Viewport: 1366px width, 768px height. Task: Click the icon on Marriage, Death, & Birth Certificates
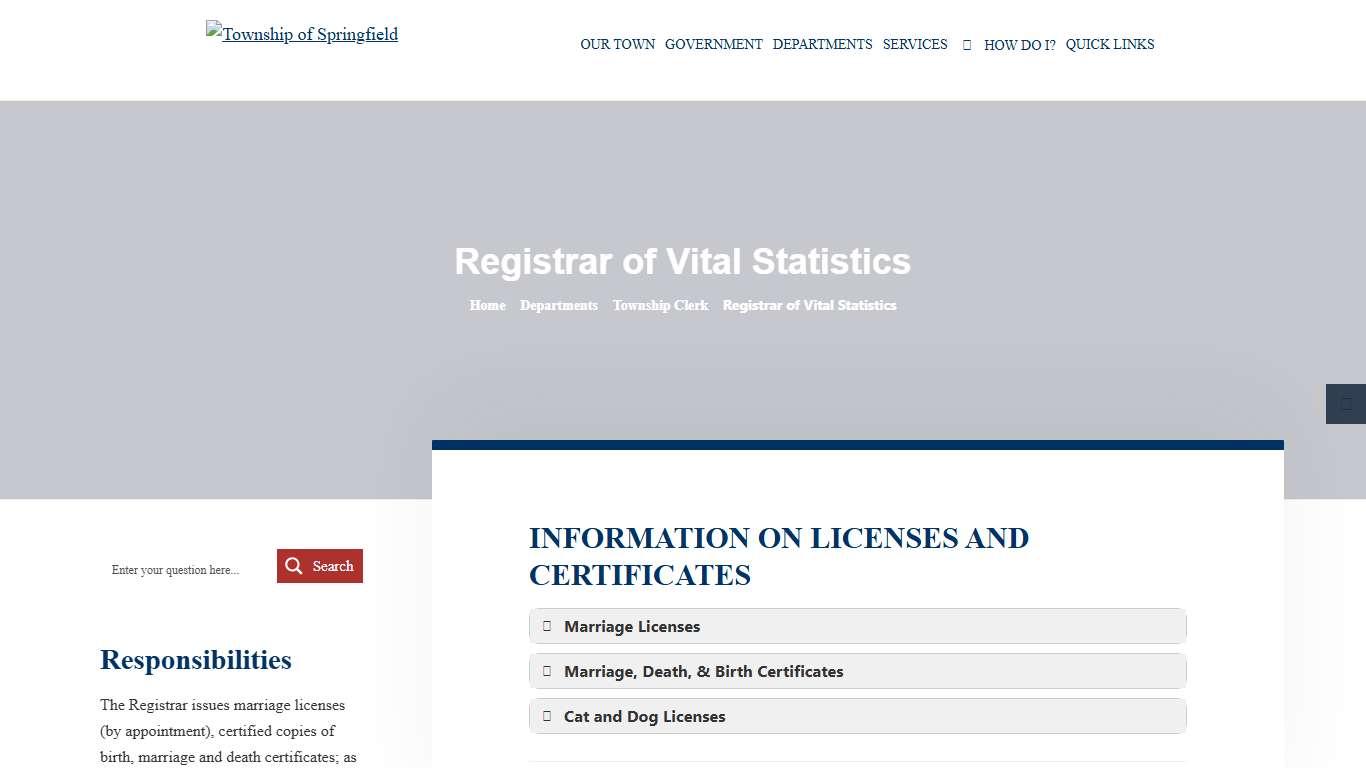(x=547, y=671)
